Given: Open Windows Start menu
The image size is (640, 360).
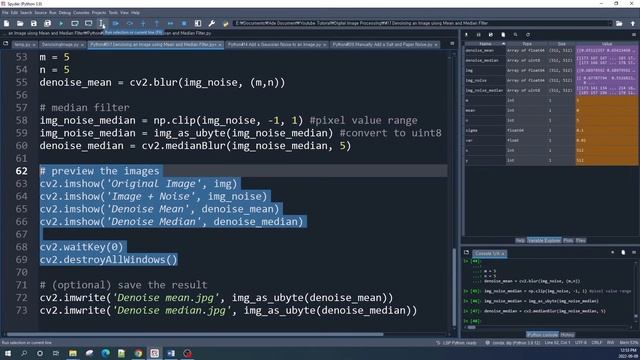Looking at the screenshot, I should tap(8, 353).
